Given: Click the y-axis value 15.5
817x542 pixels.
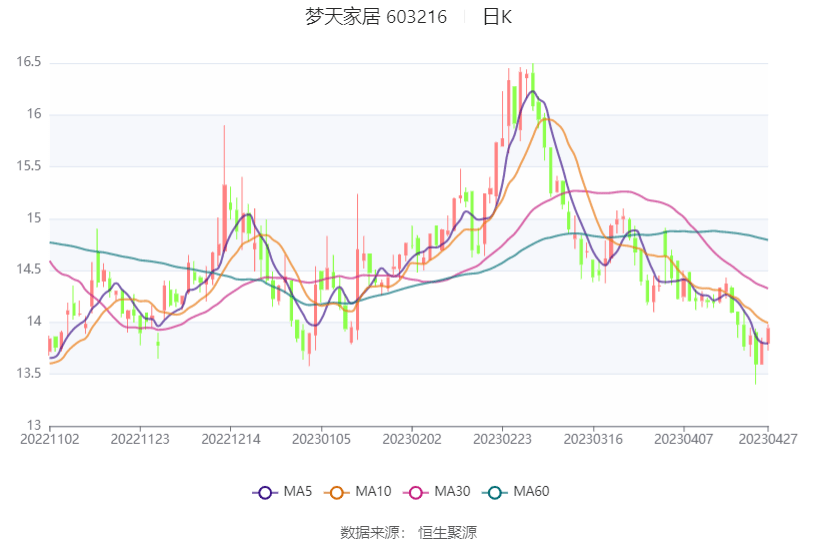Looking at the screenshot, I should (29, 166).
